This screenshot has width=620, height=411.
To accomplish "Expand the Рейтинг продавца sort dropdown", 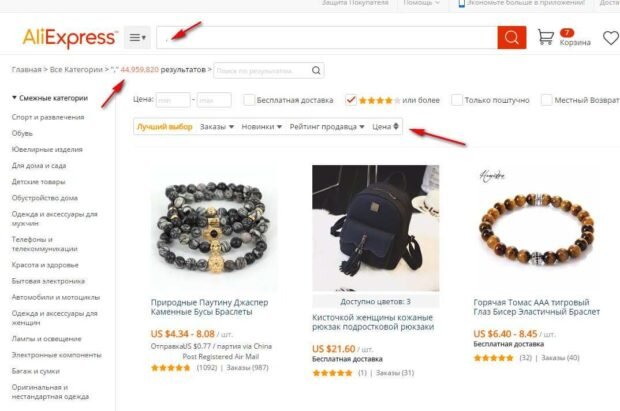I will [327, 127].
